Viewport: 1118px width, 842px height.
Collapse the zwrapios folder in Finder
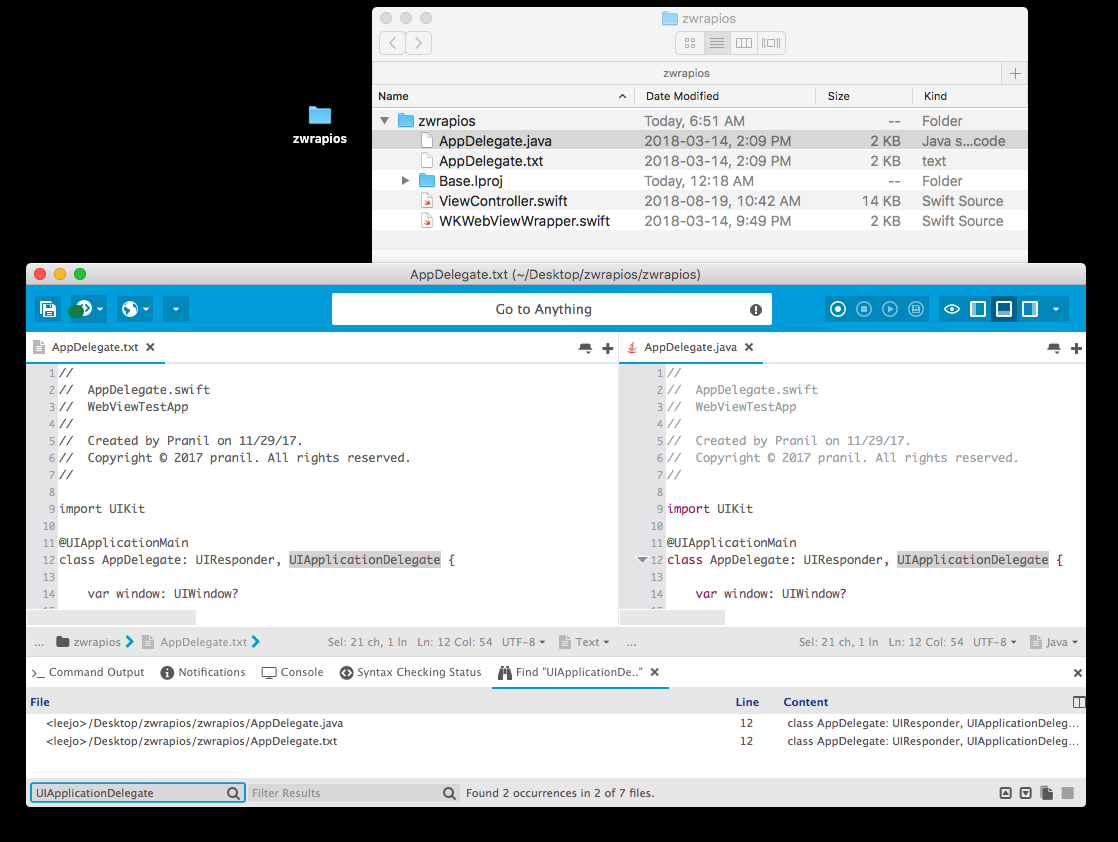pyautogui.click(x=384, y=120)
